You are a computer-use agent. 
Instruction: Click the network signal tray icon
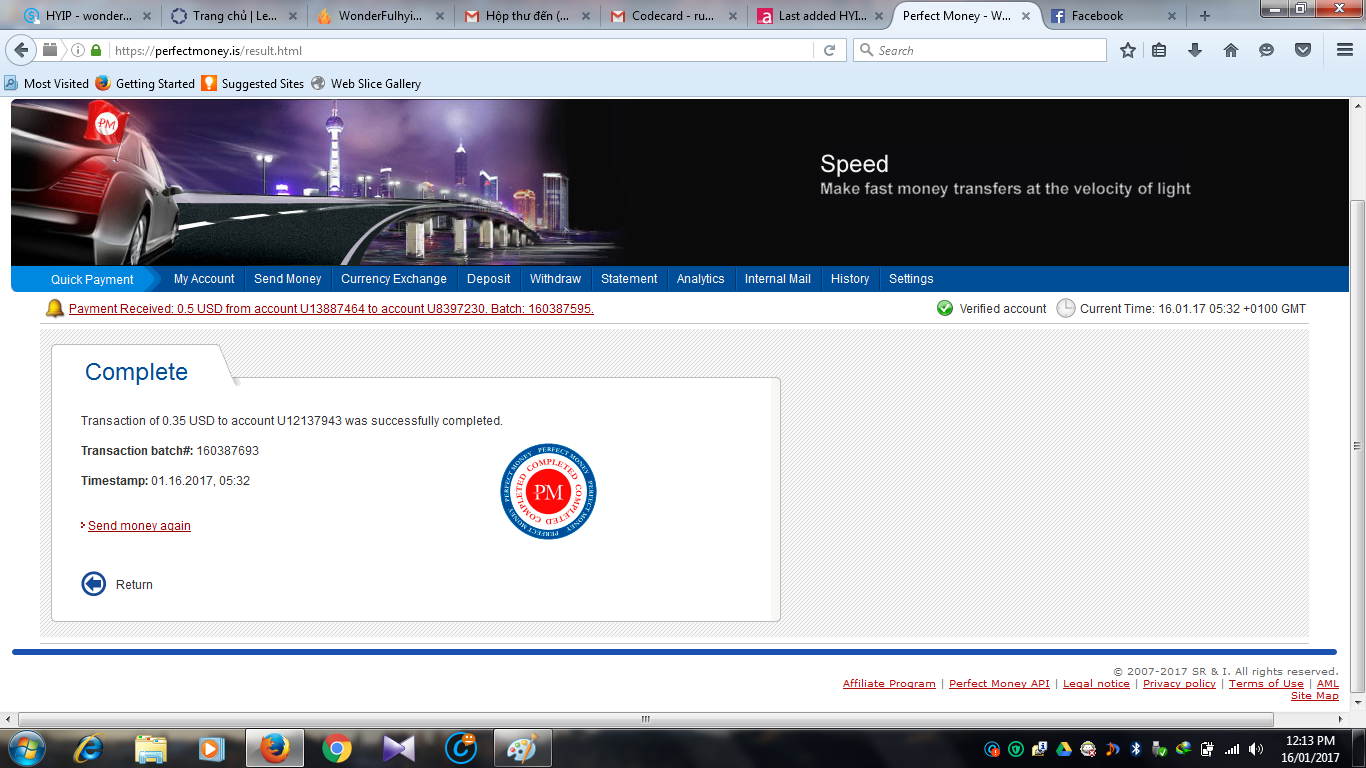[x=1232, y=748]
